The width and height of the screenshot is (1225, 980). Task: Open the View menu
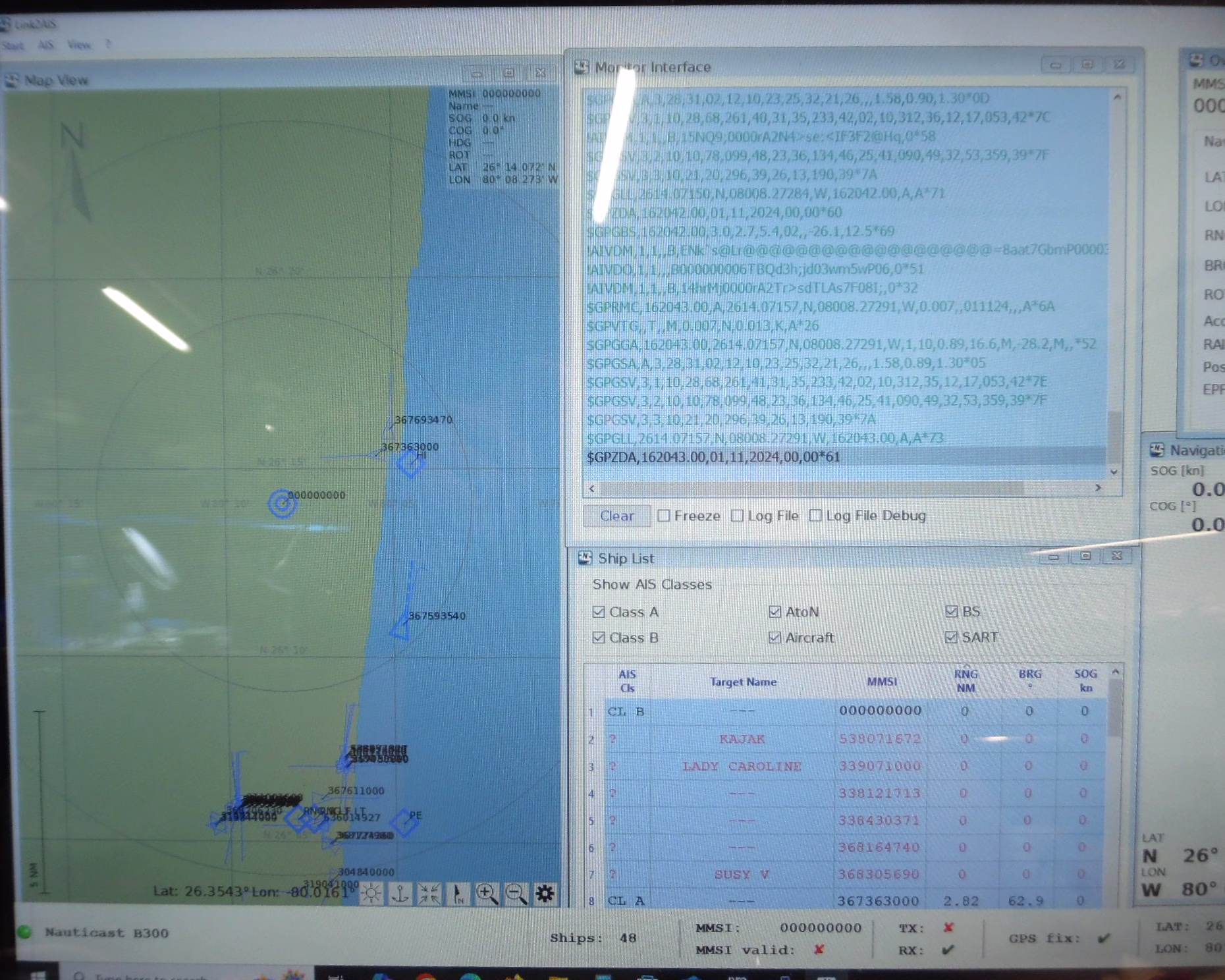tap(78, 45)
